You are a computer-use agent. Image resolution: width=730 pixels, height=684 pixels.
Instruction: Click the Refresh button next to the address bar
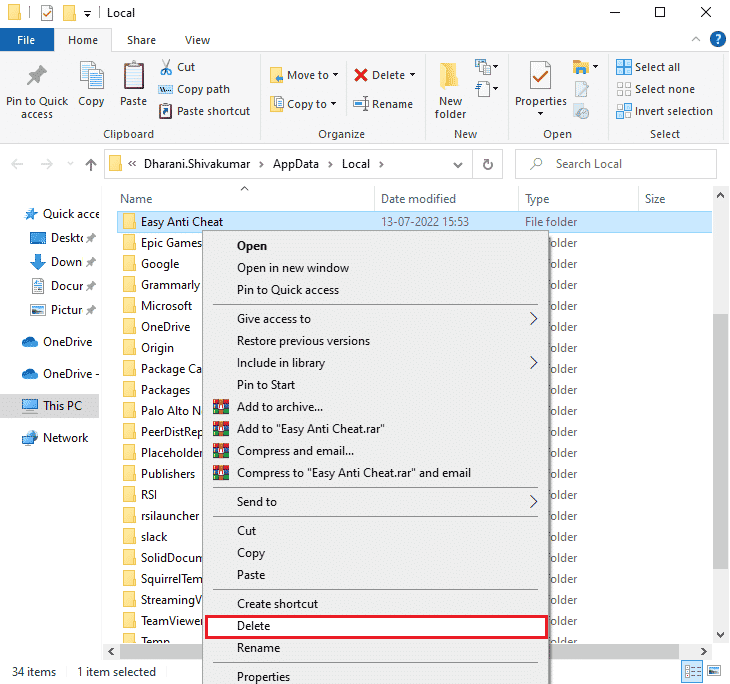point(487,164)
